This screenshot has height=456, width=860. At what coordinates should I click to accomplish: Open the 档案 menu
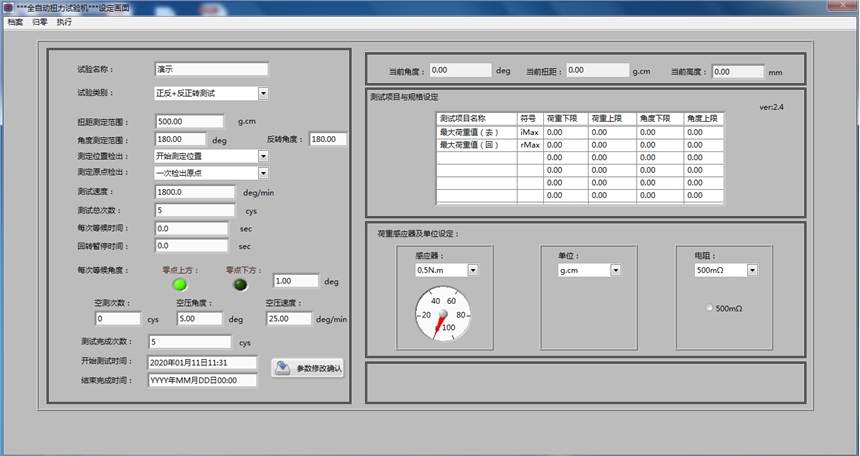14,21
